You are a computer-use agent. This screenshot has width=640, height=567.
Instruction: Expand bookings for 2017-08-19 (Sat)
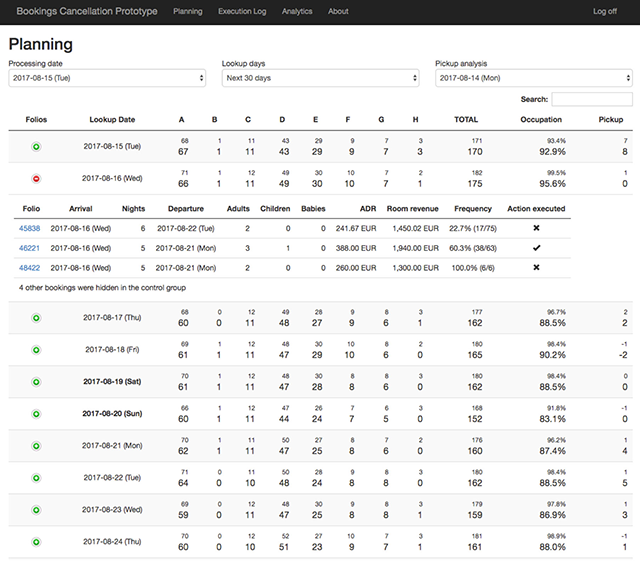pyautogui.click(x=36, y=382)
